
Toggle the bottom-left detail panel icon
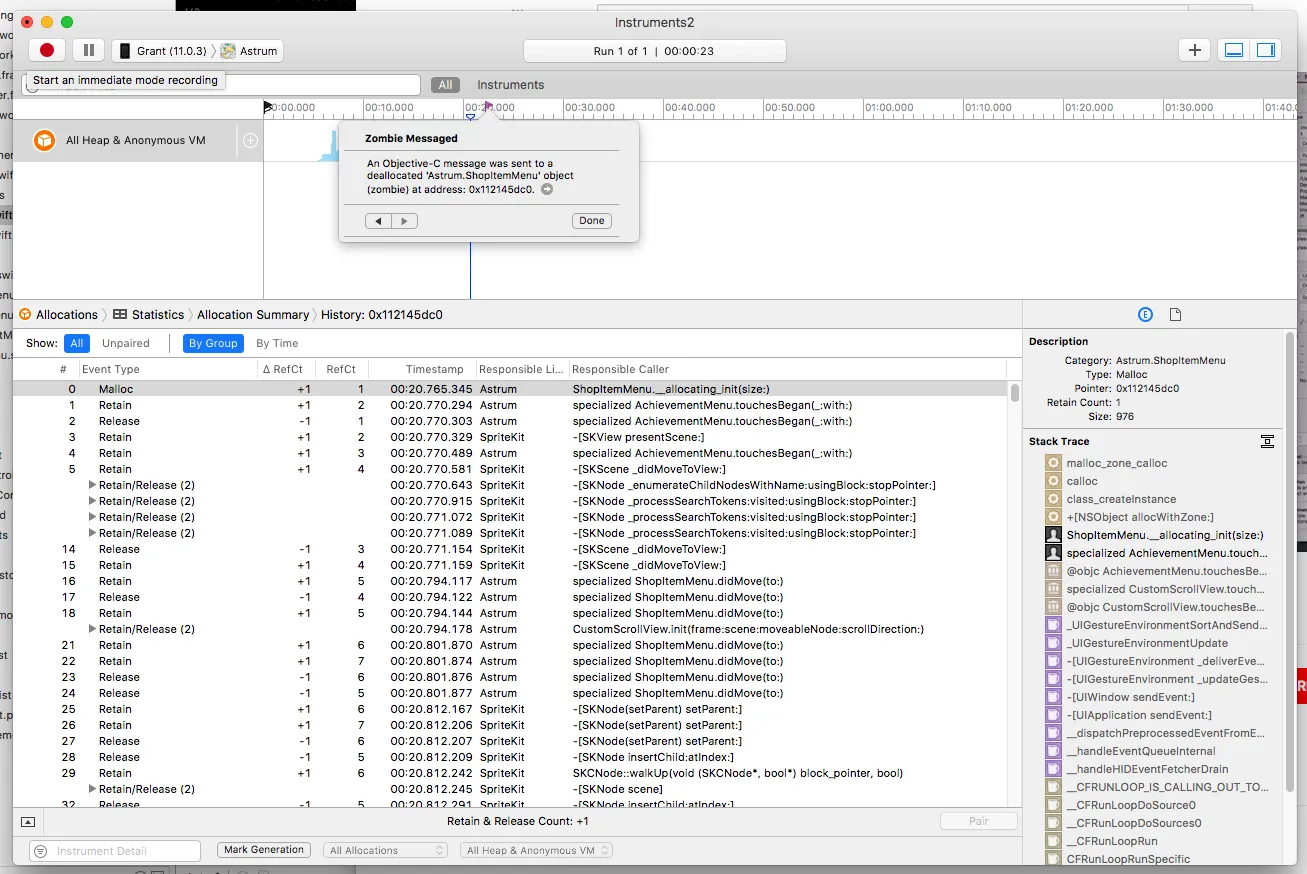coord(28,821)
